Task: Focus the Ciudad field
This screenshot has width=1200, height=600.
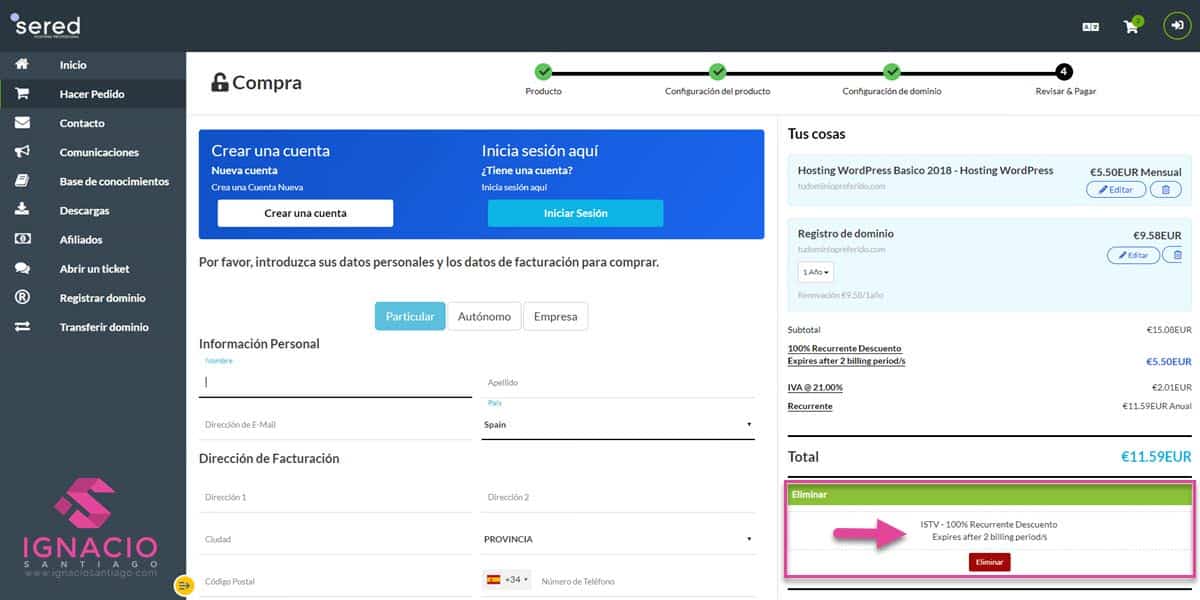Action: (335, 539)
